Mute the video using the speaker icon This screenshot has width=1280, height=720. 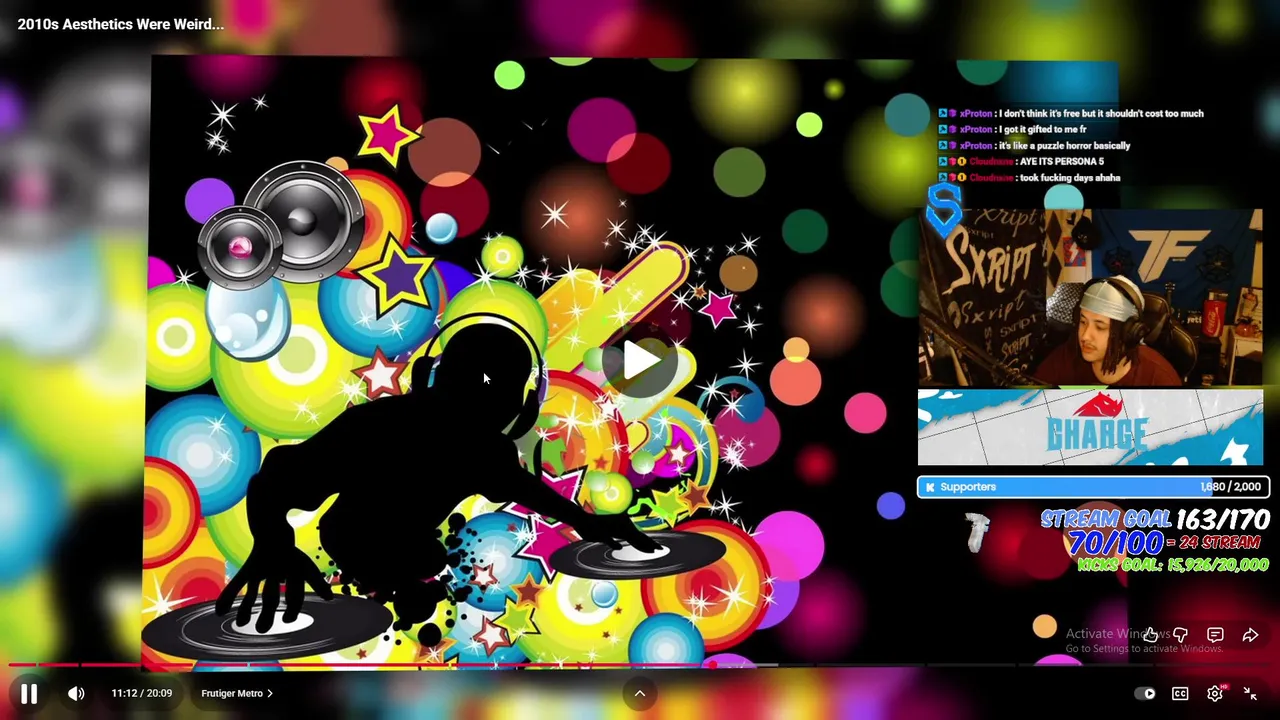point(76,693)
